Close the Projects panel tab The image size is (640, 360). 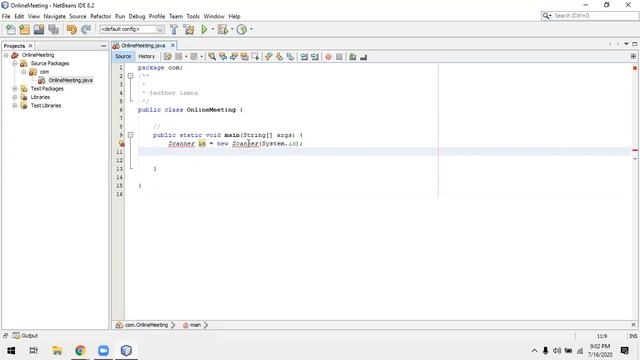pyautogui.click(x=30, y=46)
